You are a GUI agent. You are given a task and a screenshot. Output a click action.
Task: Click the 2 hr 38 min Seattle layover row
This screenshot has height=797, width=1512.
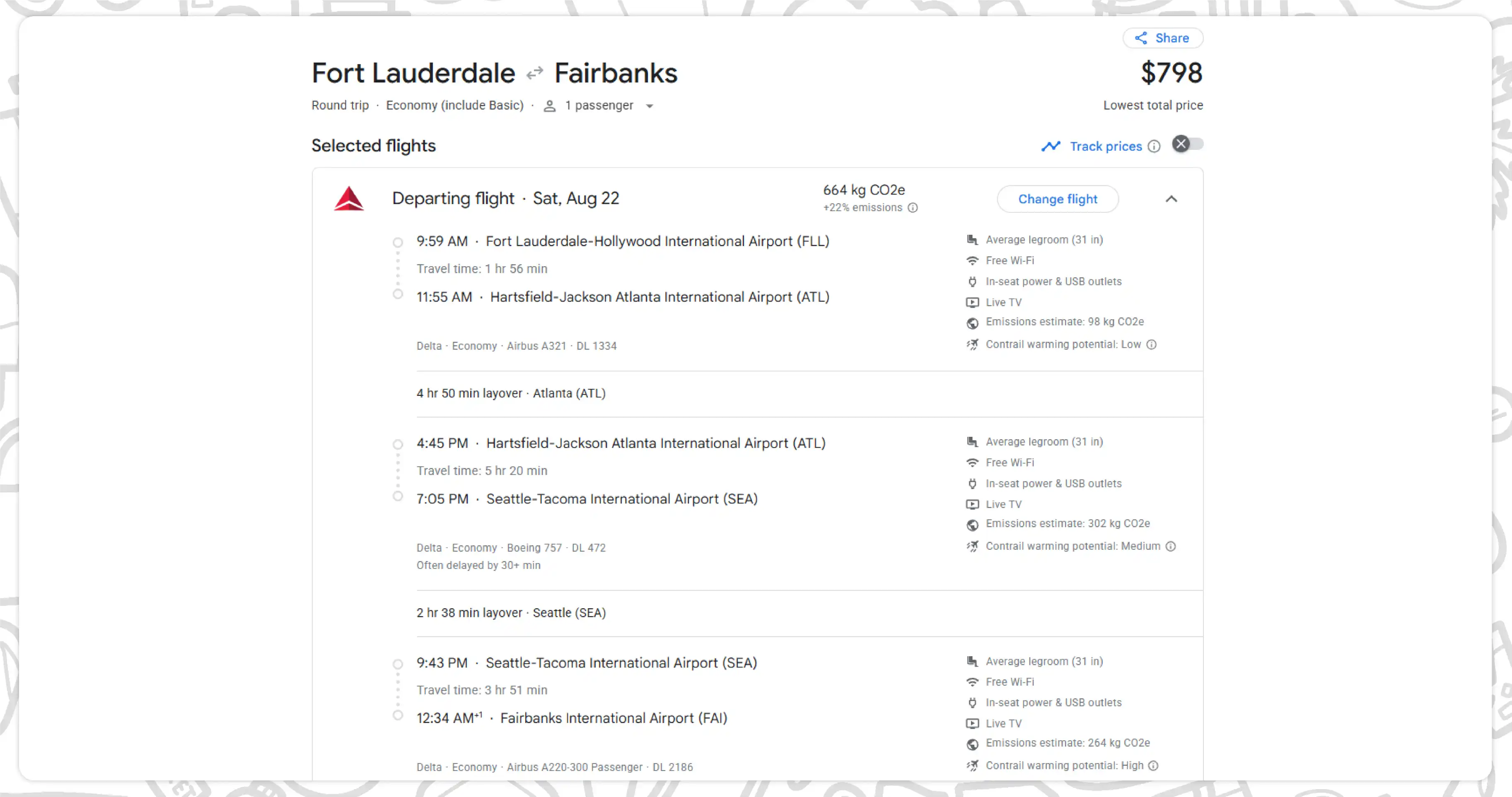point(809,613)
